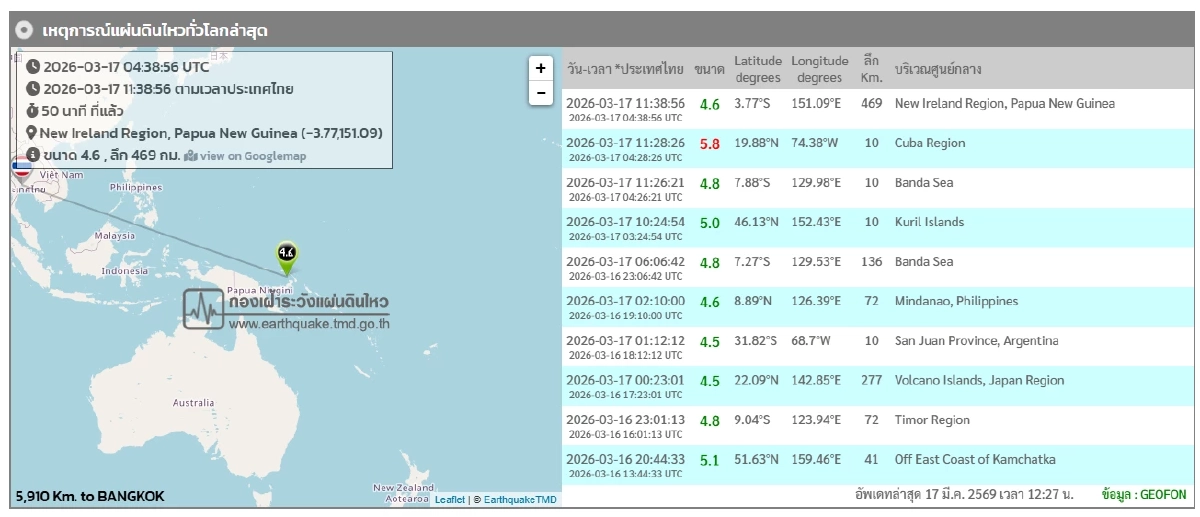Open the view on Googlemap link
The width and height of the screenshot is (1200, 517).
click(x=253, y=156)
